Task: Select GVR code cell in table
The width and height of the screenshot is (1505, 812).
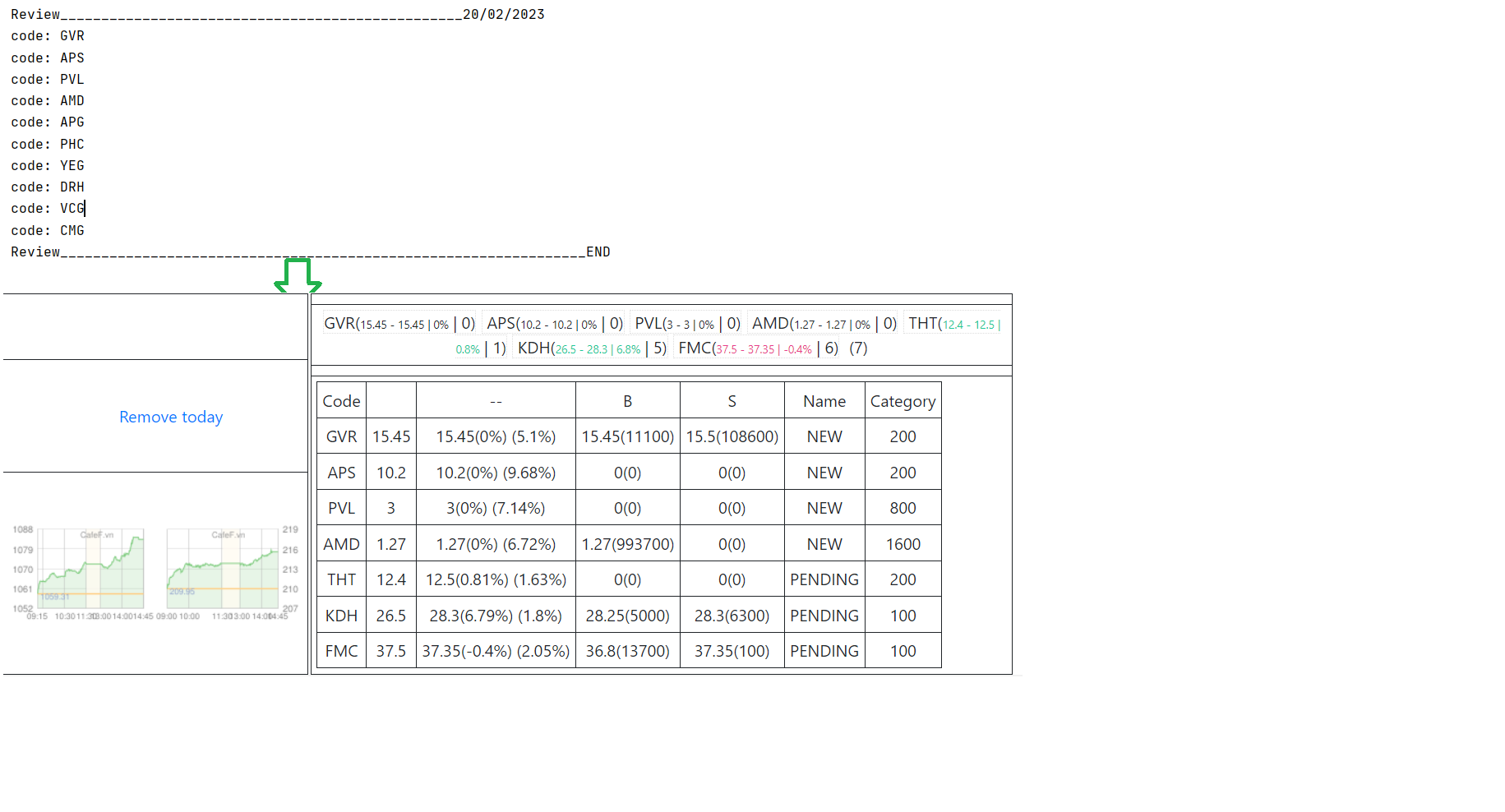Action: pyautogui.click(x=342, y=436)
